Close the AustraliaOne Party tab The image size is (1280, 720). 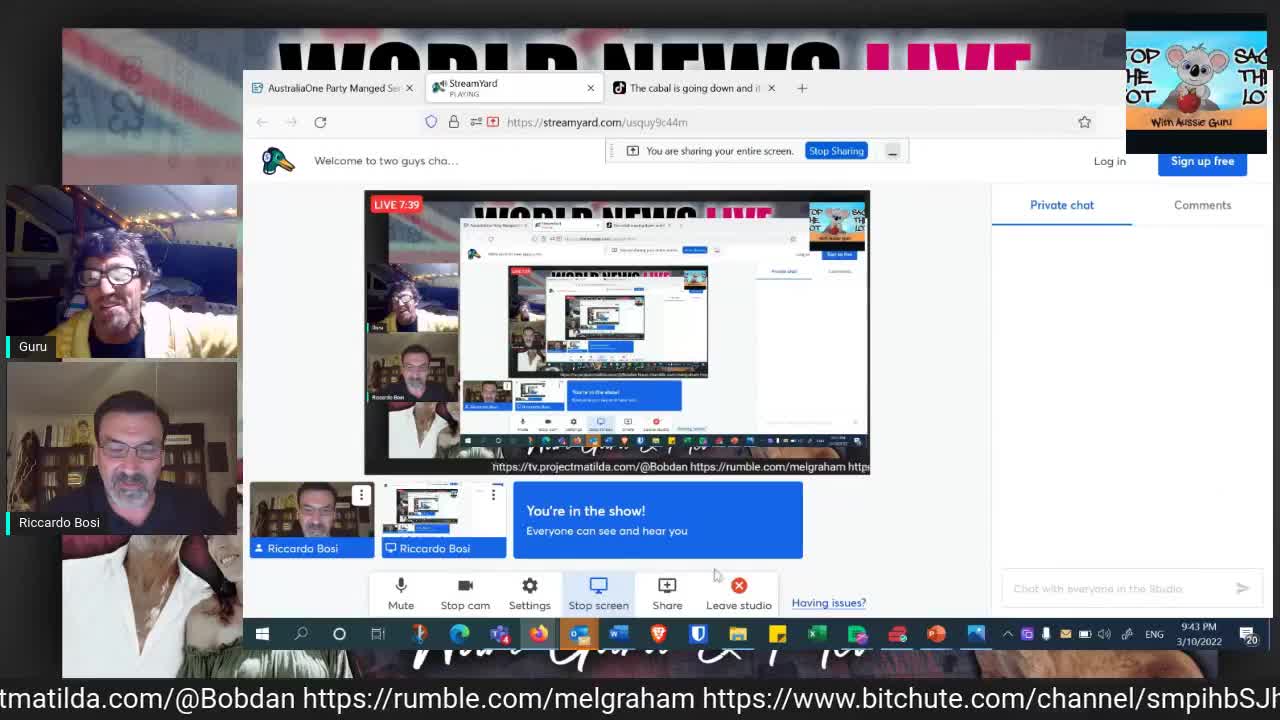[409, 88]
